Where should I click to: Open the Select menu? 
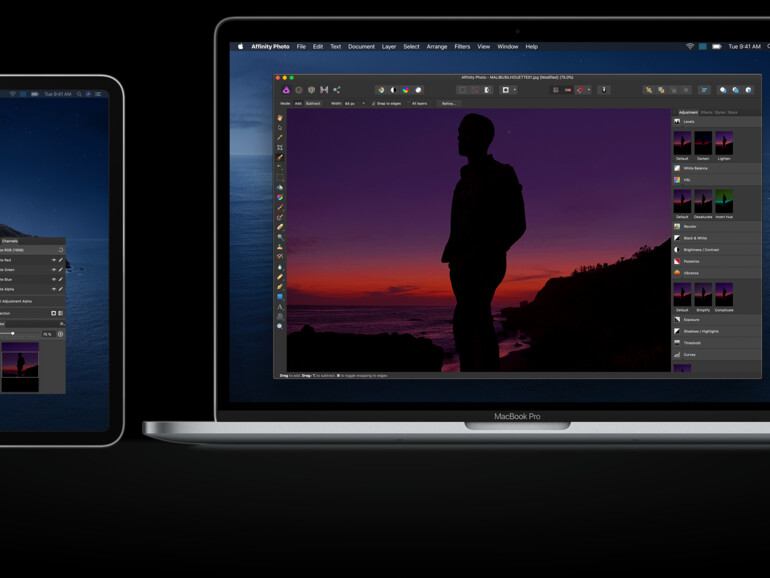click(412, 47)
